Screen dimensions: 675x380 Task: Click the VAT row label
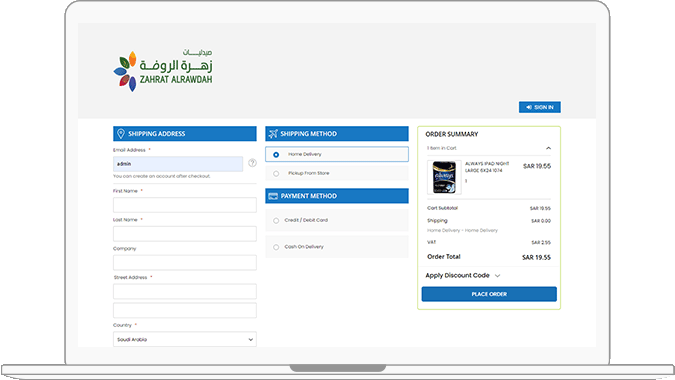[431, 242]
